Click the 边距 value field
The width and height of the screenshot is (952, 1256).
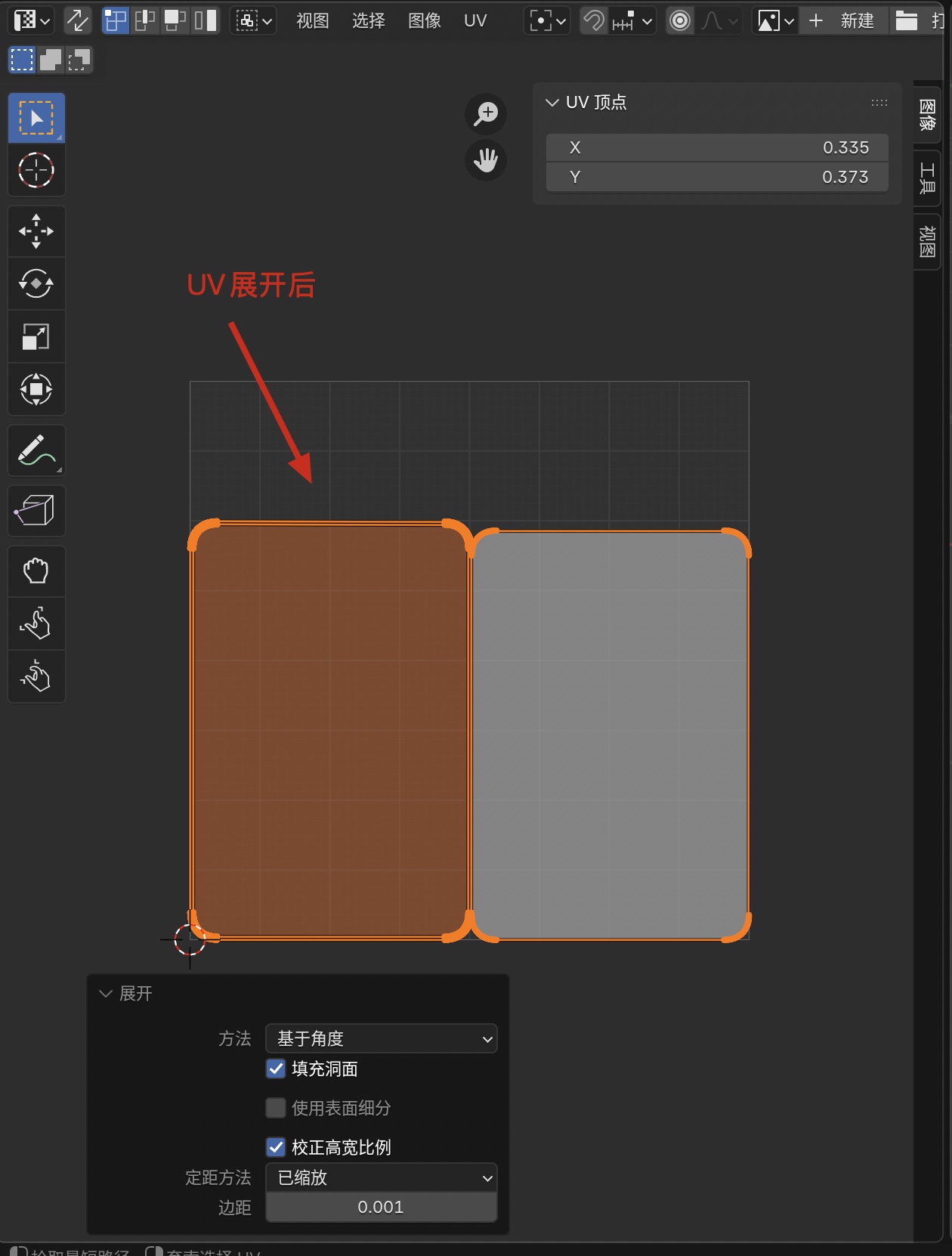pyautogui.click(x=381, y=1207)
